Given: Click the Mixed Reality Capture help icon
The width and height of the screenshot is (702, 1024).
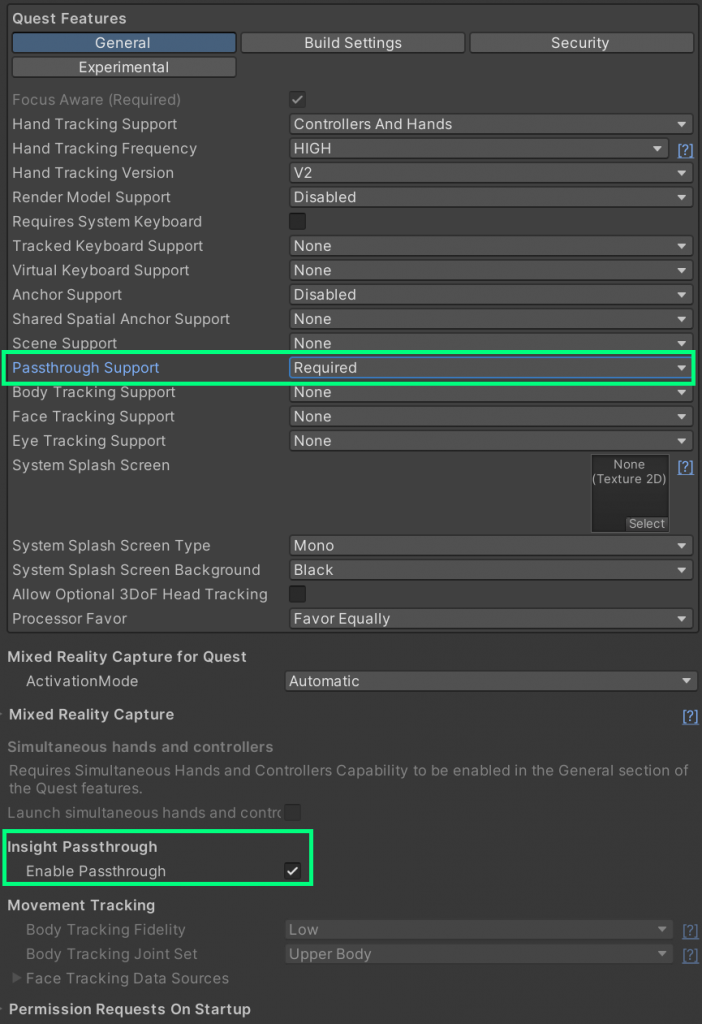Looking at the screenshot, I should point(690,716).
